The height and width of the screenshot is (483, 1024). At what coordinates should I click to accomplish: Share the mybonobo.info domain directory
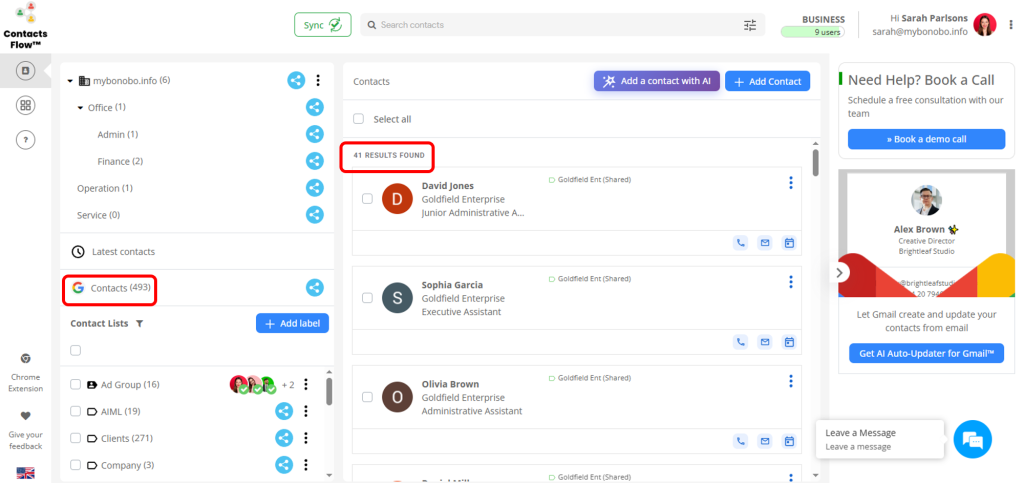tap(296, 80)
